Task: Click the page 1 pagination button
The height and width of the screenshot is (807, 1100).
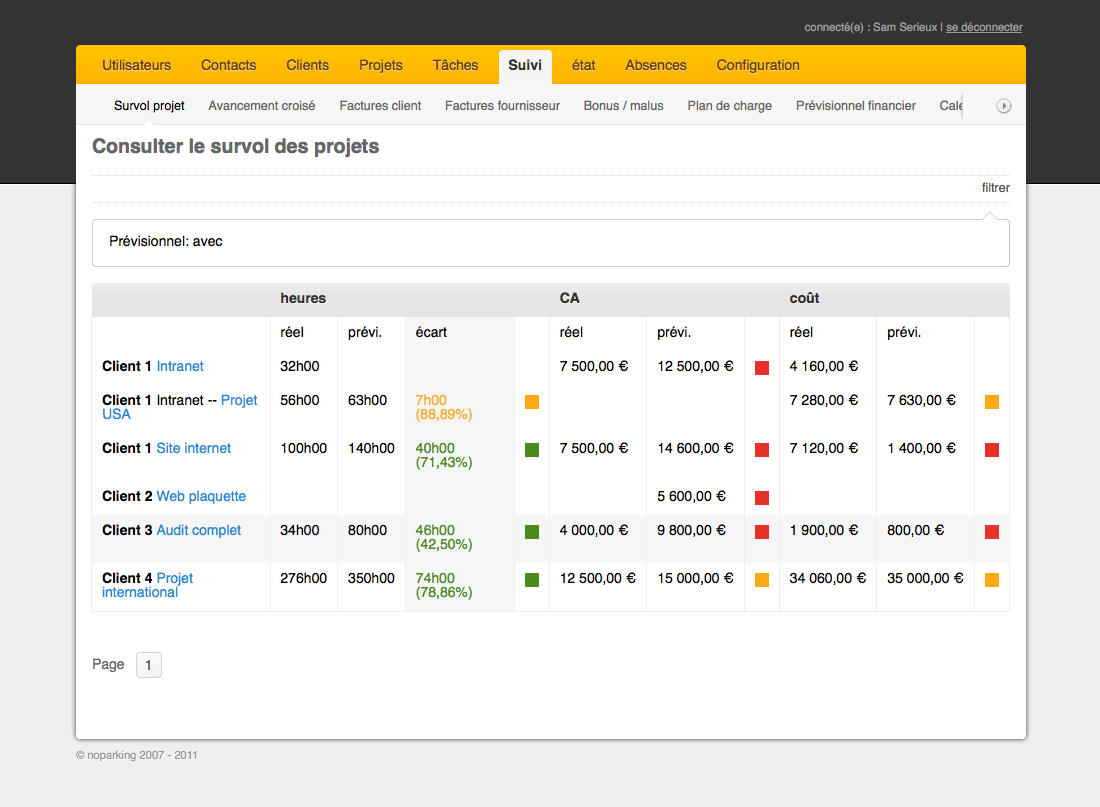Action: 149,665
